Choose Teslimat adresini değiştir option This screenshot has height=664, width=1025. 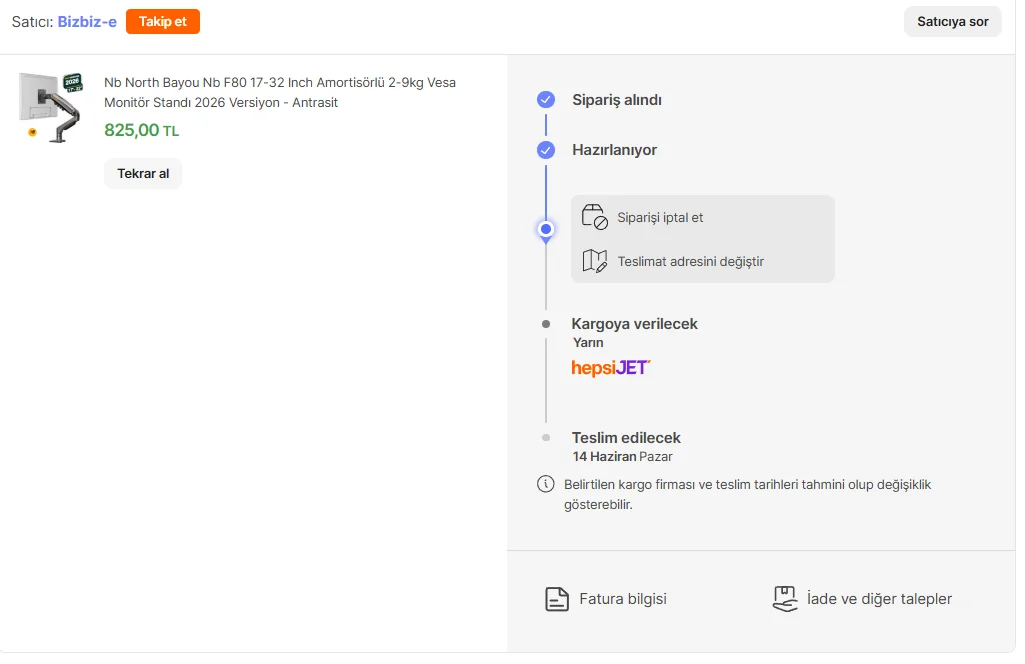(690, 261)
